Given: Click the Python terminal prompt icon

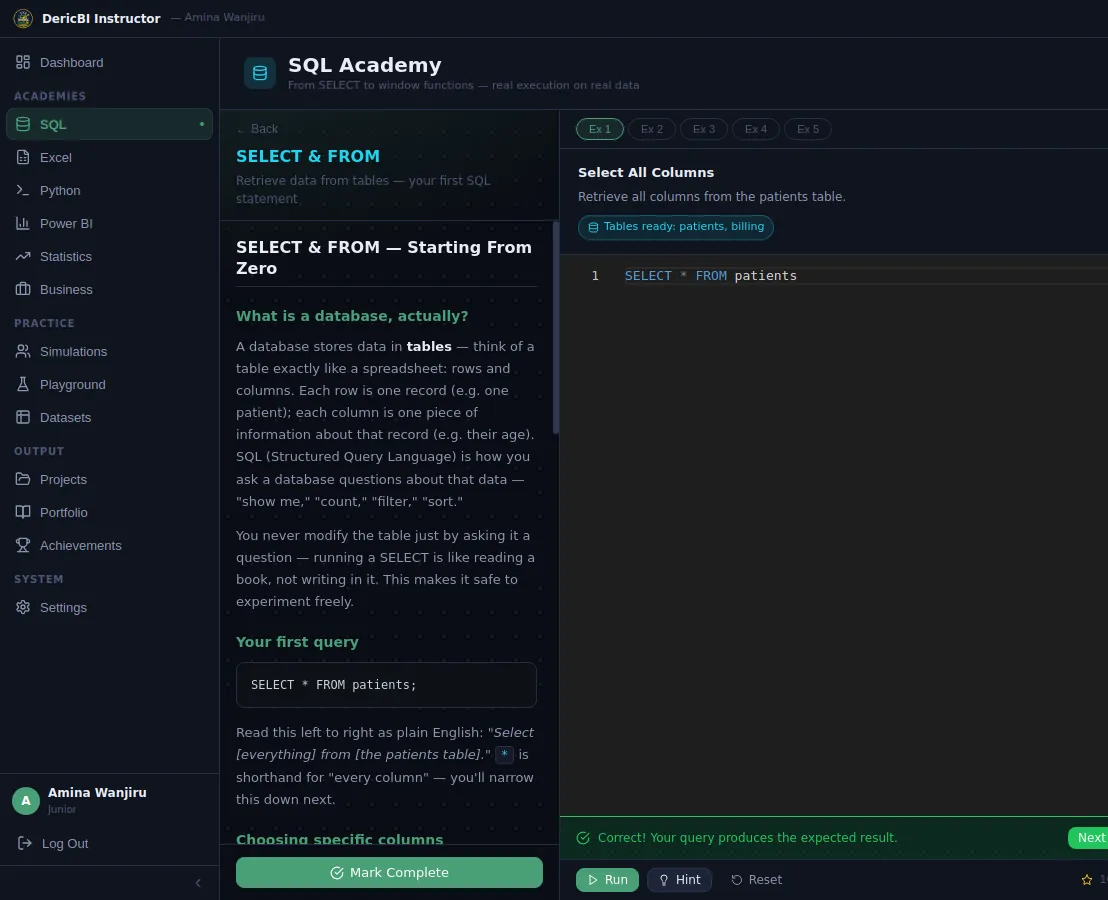Looking at the screenshot, I should tap(23, 190).
